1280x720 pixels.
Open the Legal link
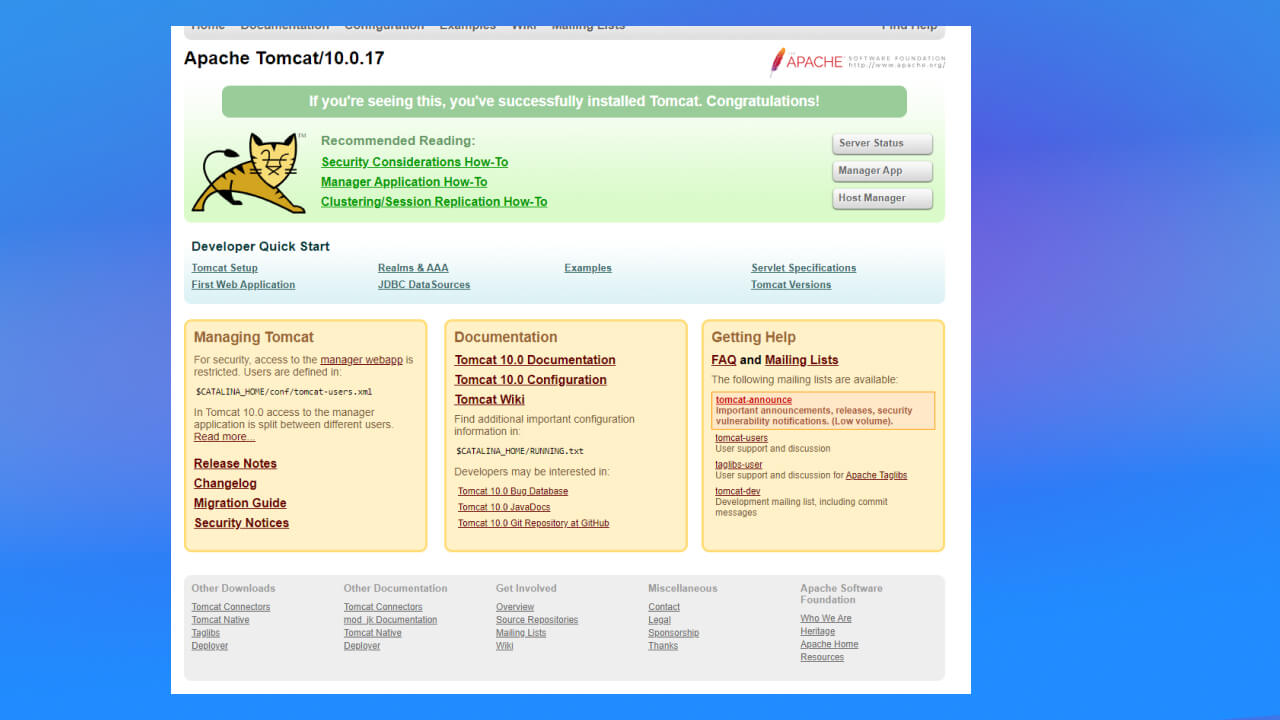659,620
